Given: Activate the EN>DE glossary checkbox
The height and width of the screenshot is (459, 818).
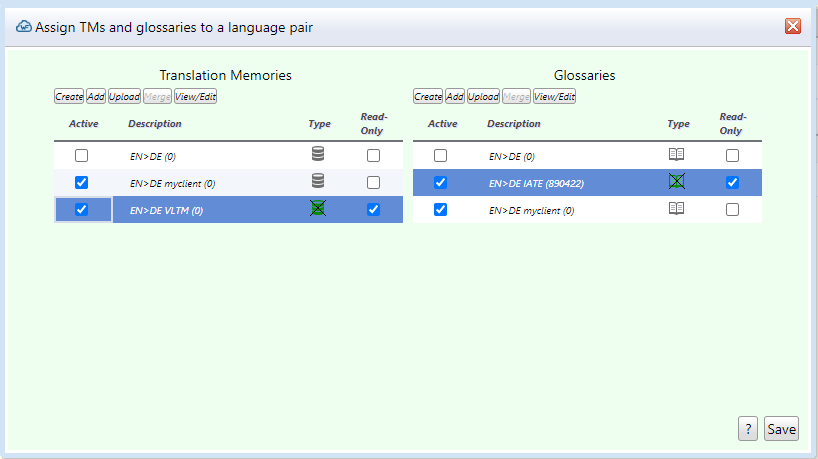Looking at the screenshot, I should (x=440, y=156).
